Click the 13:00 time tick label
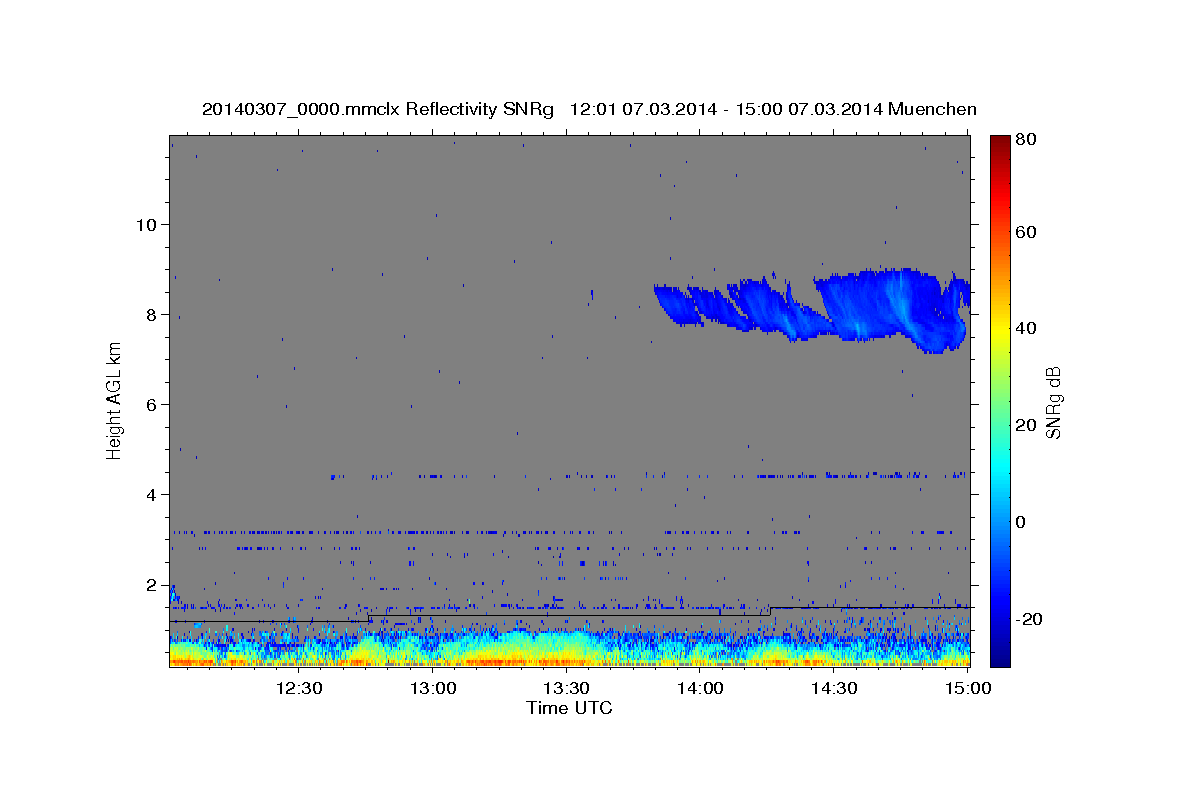 click(433, 688)
